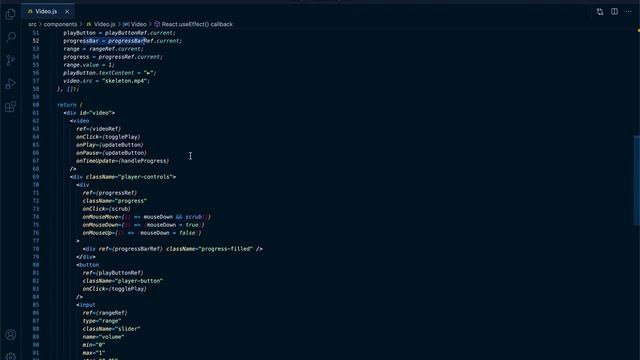The image size is (640, 360).
Task: Click the word return on line 60
Action: pyautogui.click(x=67, y=105)
